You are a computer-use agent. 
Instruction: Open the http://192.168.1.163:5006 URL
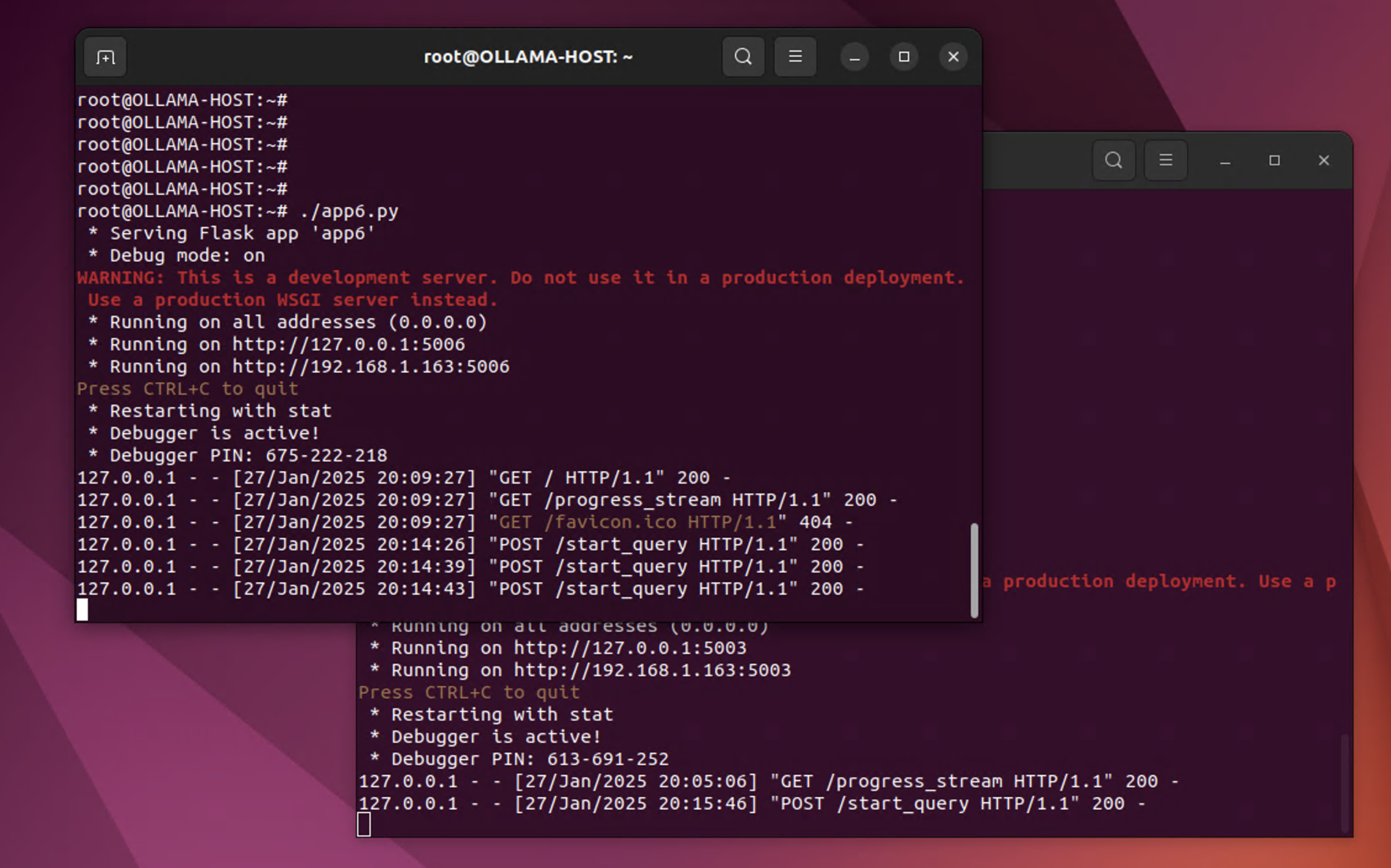pyautogui.click(x=371, y=367)
